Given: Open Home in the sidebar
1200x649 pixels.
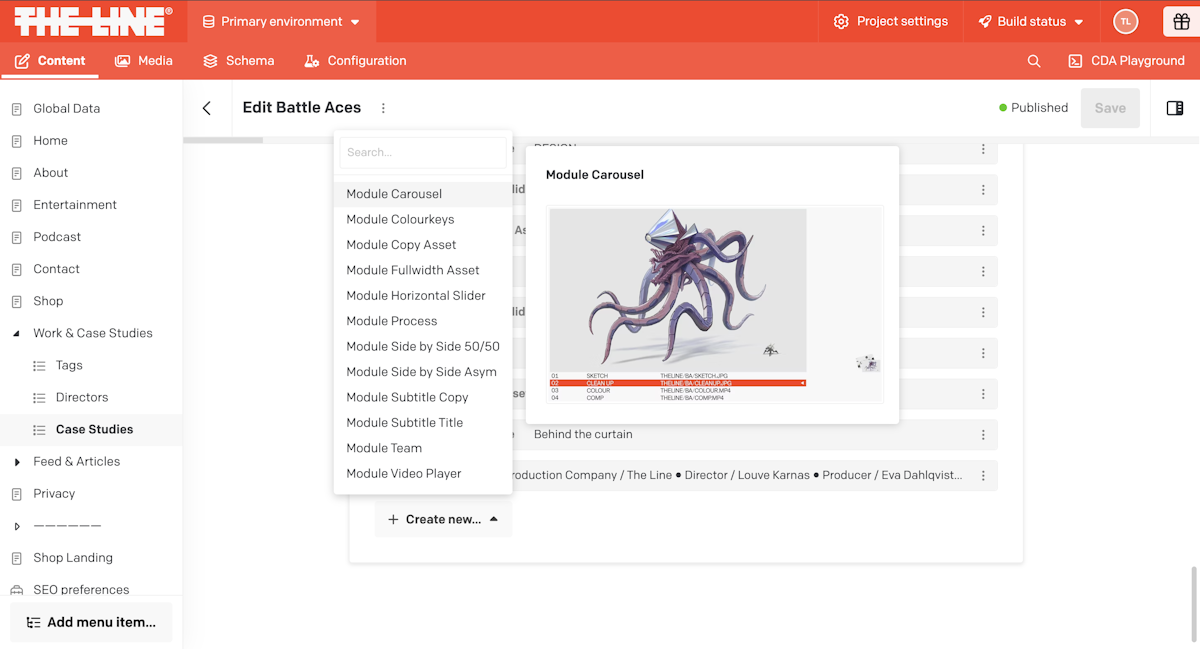Looking at the screenshot, I should (x=50, y=141).
